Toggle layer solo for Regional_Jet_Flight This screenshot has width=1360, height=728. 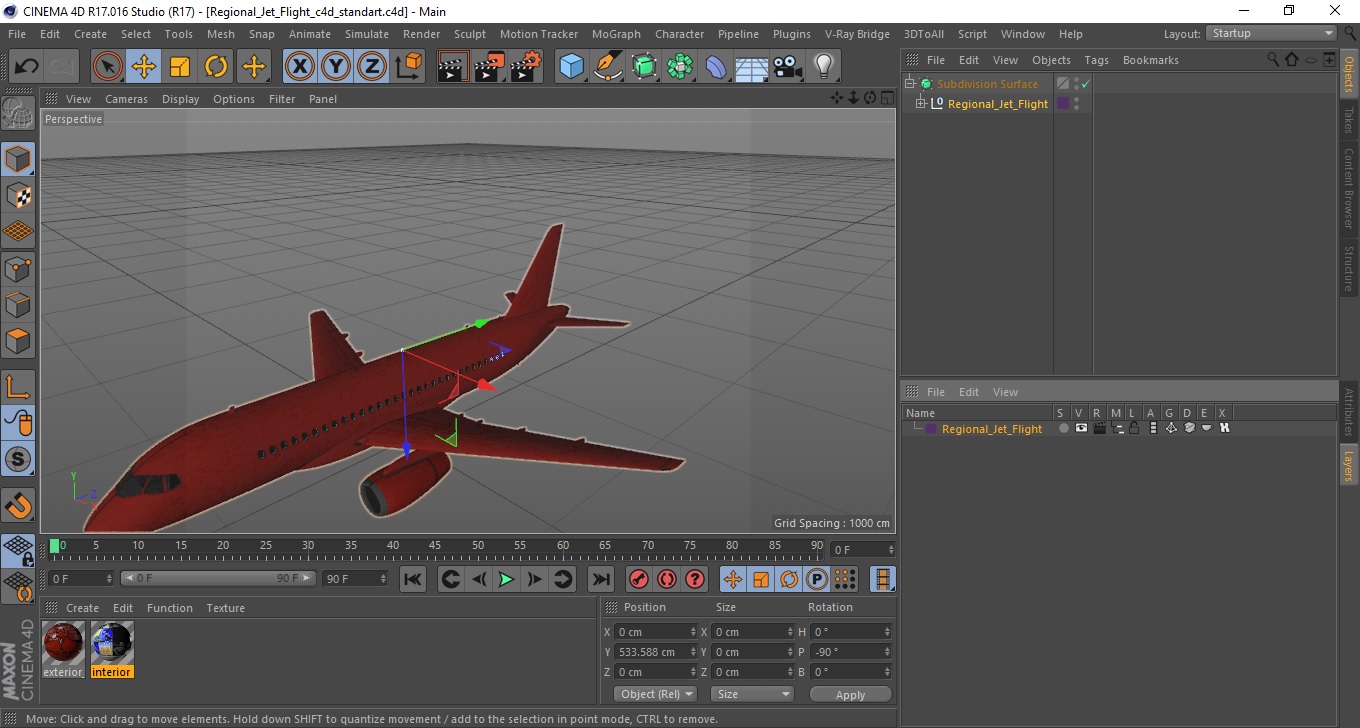tap(1064, 428)
